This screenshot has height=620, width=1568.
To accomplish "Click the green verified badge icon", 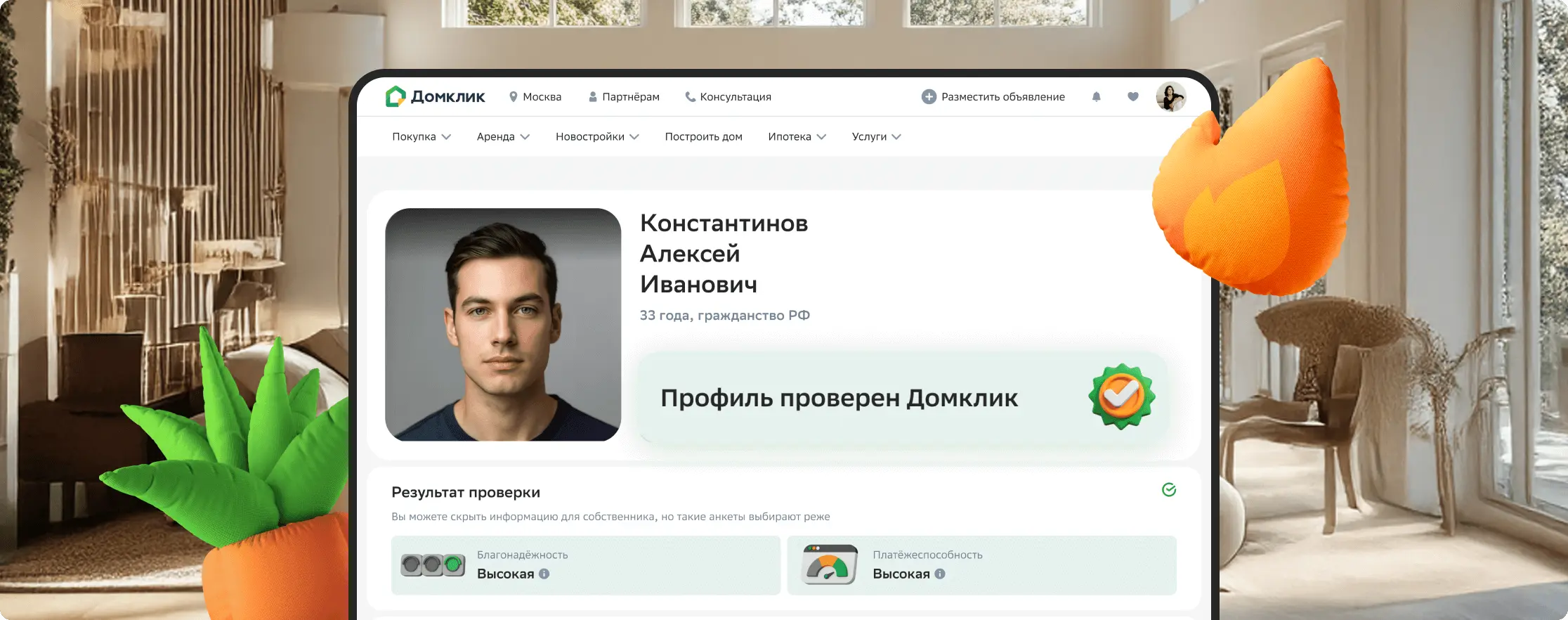I will tap(1121, 396).
